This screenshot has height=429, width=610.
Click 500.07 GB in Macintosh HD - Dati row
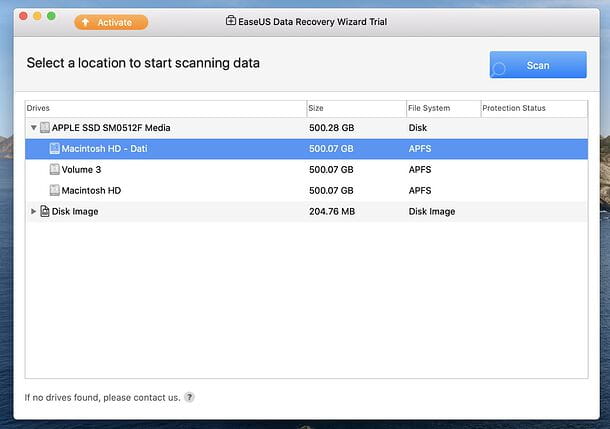pos(331,149)
